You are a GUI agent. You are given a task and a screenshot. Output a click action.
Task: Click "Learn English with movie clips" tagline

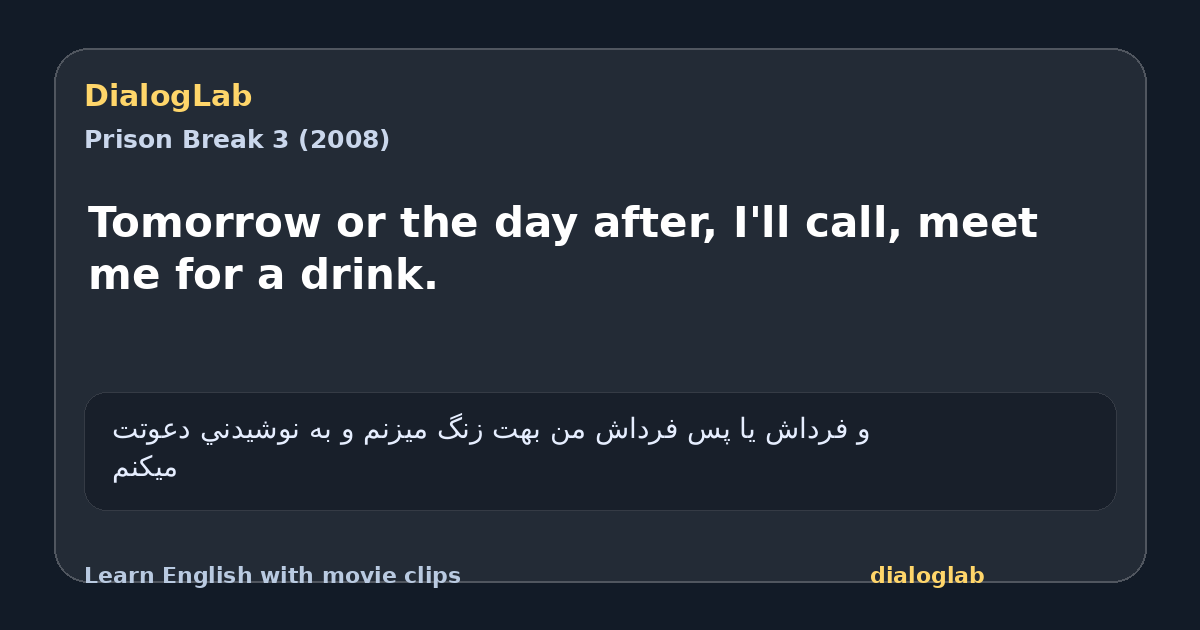click(x=272, y=576)
